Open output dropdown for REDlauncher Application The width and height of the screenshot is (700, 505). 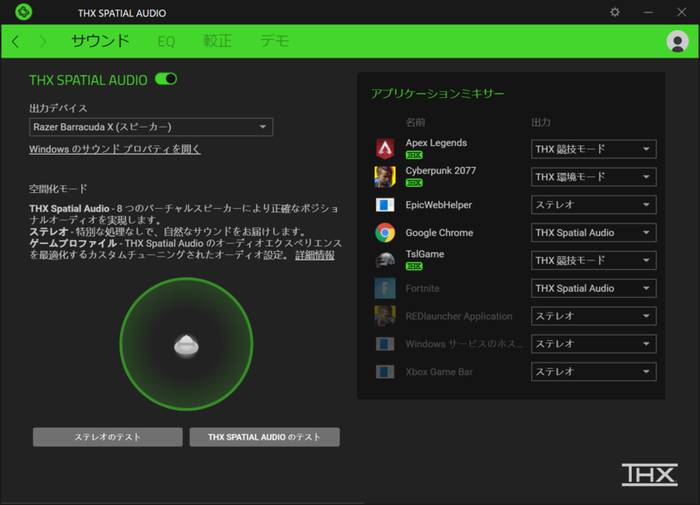594,316
